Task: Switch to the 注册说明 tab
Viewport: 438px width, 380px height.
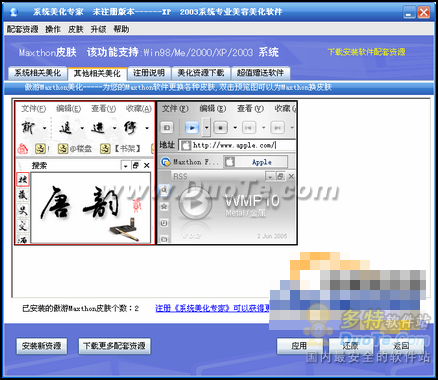Action: point(149,73)
